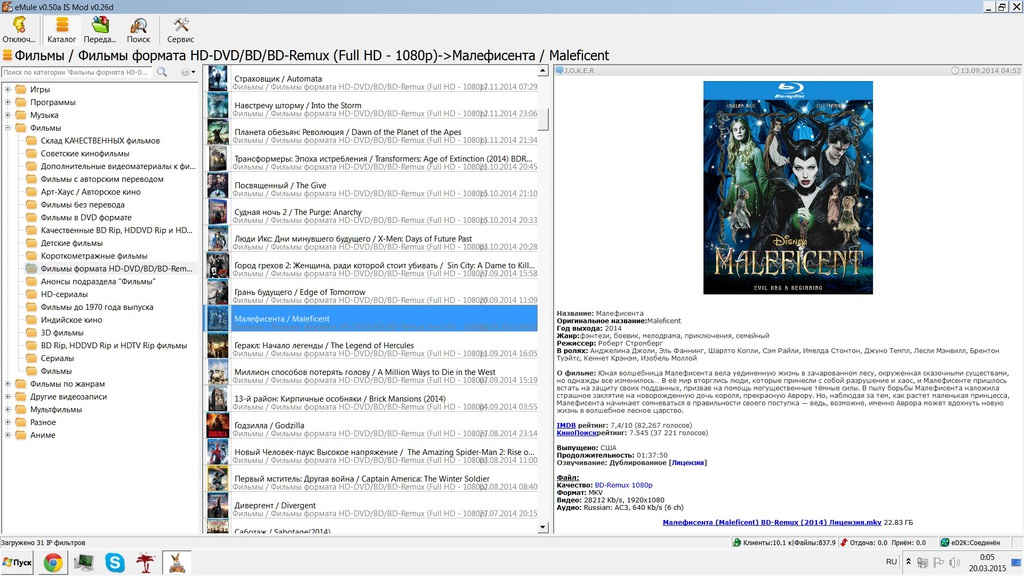
Task: Expand the Мультфильмы tree node
Action: click(x=8, y=409)
